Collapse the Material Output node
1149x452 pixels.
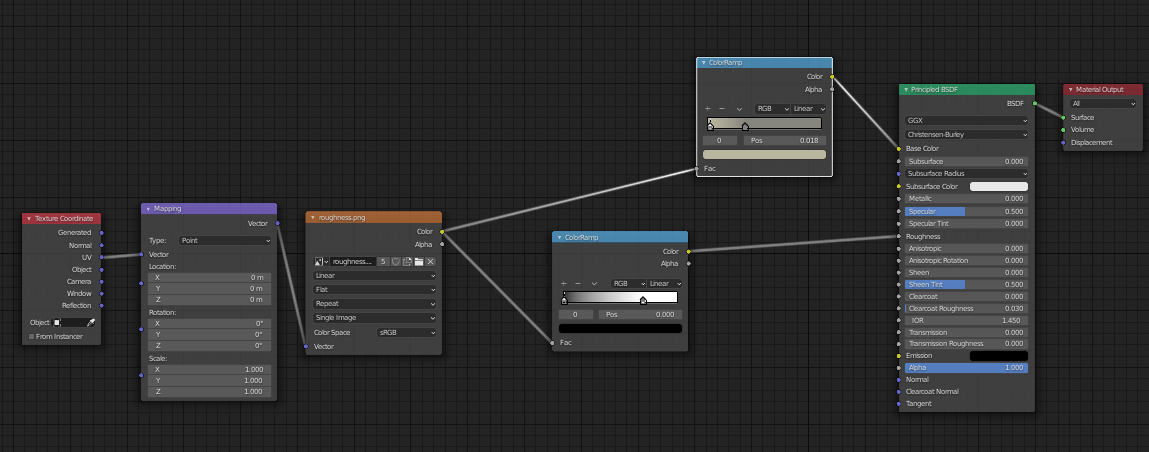tap(1070, 89)
